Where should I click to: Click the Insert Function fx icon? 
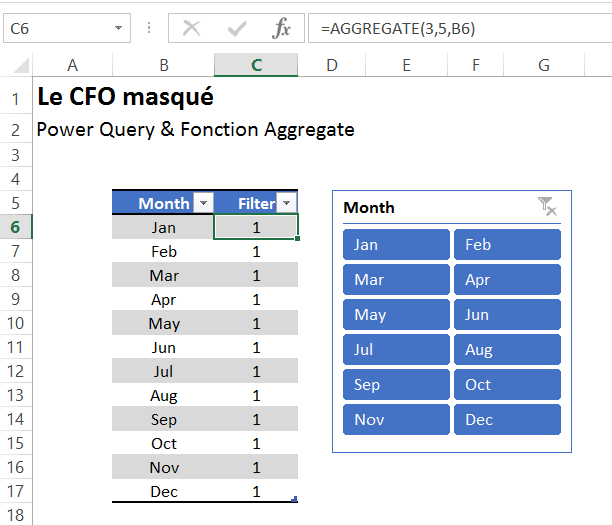[x=282, y=29]
